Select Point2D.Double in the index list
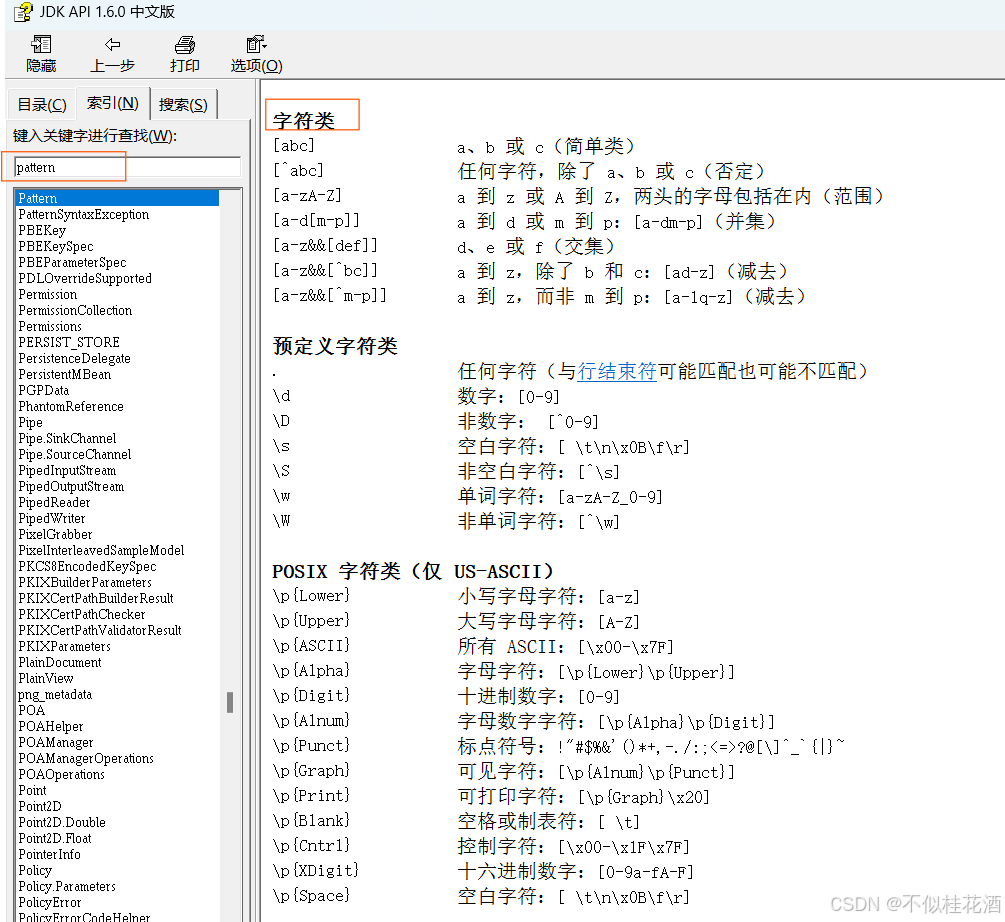 pos(62,823)
